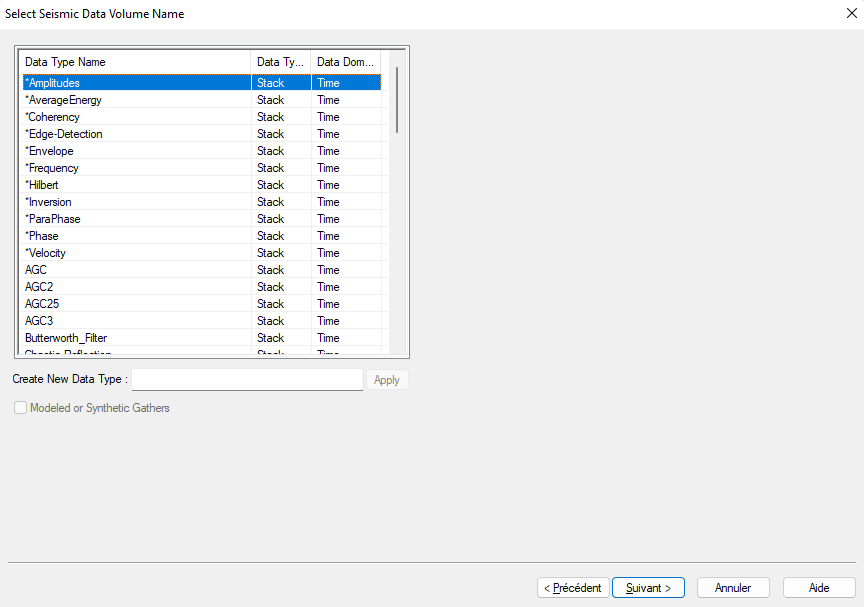Image resolution: width=864 pixels, height=607 pixels.
Task: Cancel the dialog with Annuler
Action: [732, 588]
